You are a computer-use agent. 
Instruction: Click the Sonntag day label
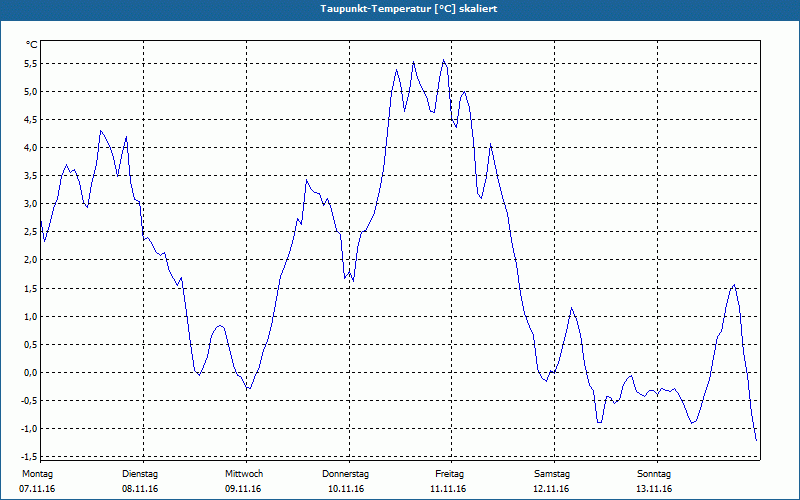(654, 474)
